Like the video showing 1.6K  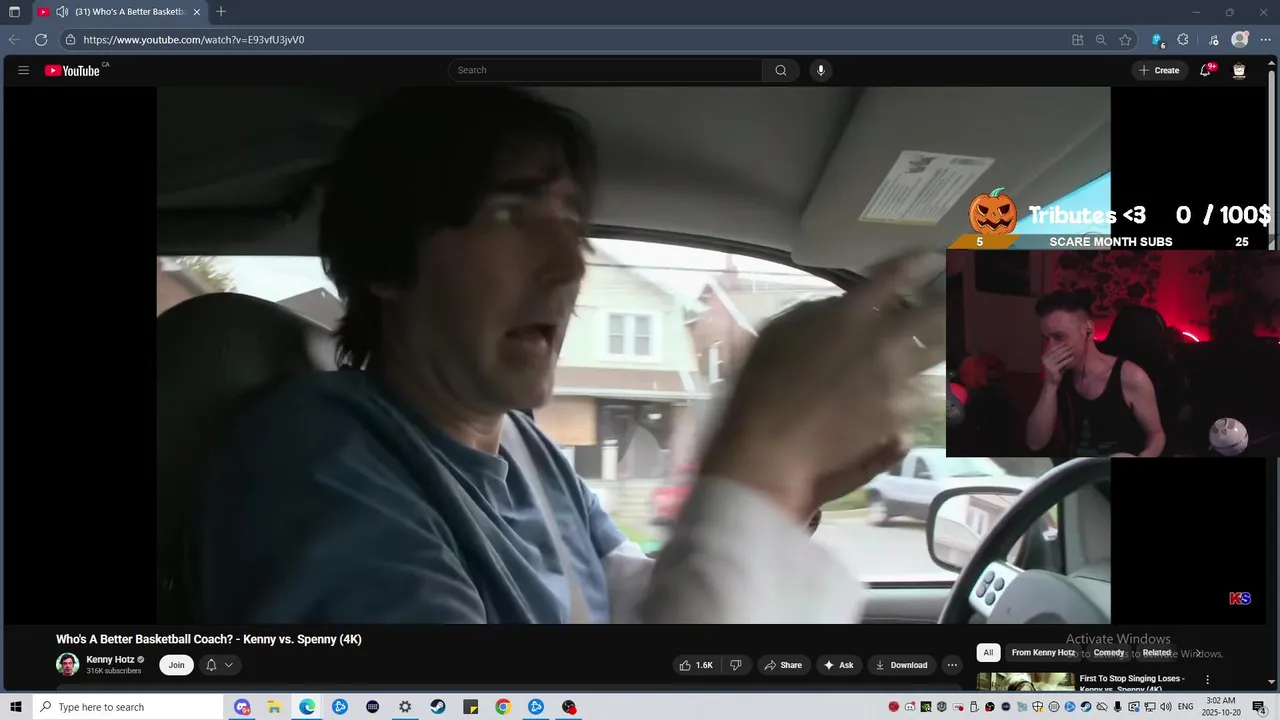click(x=696, y=665)
